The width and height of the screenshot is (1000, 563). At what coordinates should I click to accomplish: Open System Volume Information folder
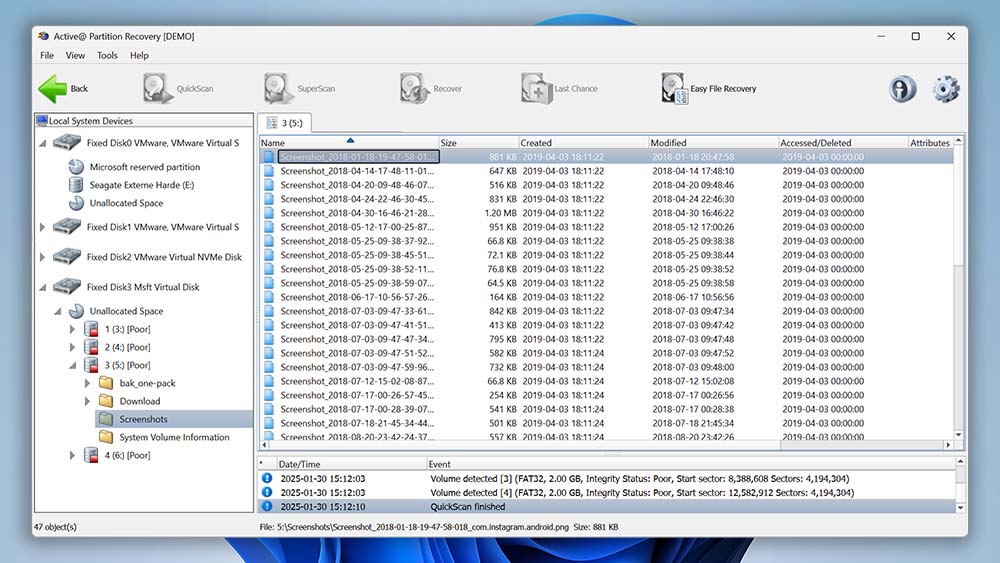click(x=174, y=437)
